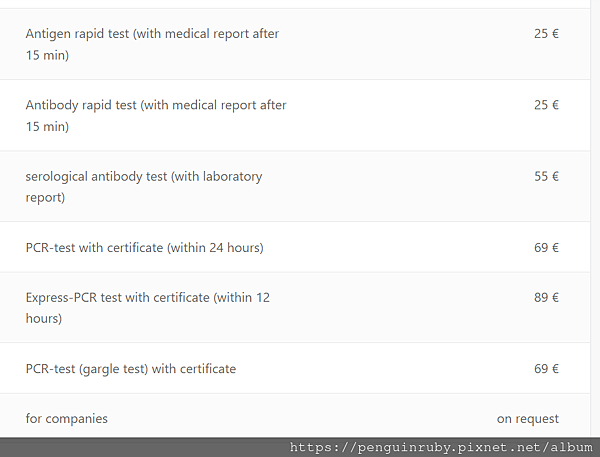Open the penguinruby.pixnet.net album URL
The image size is (600, 457).
(x=441, y=447)
